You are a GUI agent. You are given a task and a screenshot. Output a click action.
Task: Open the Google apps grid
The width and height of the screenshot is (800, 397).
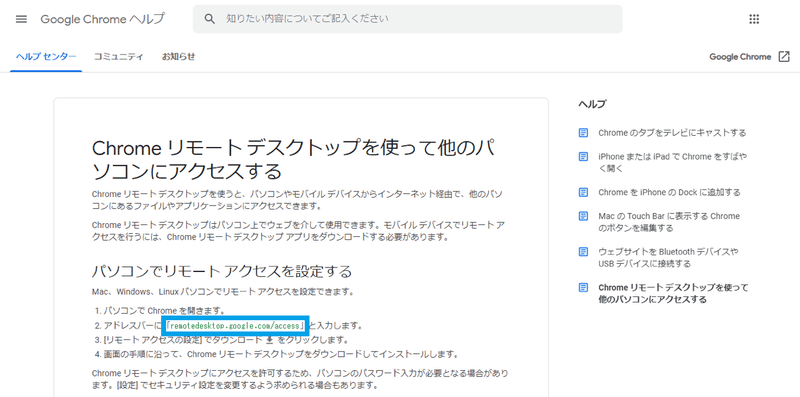tap(754, 19)
